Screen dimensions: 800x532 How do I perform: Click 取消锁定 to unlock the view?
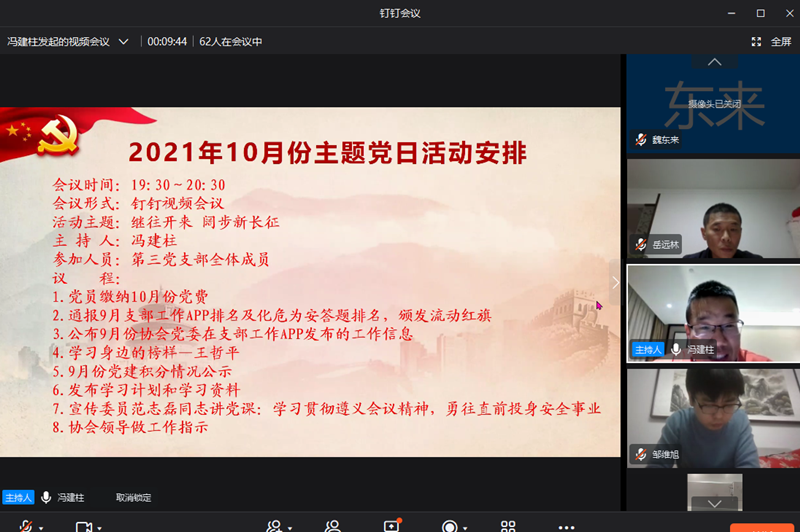pos(133,497)
